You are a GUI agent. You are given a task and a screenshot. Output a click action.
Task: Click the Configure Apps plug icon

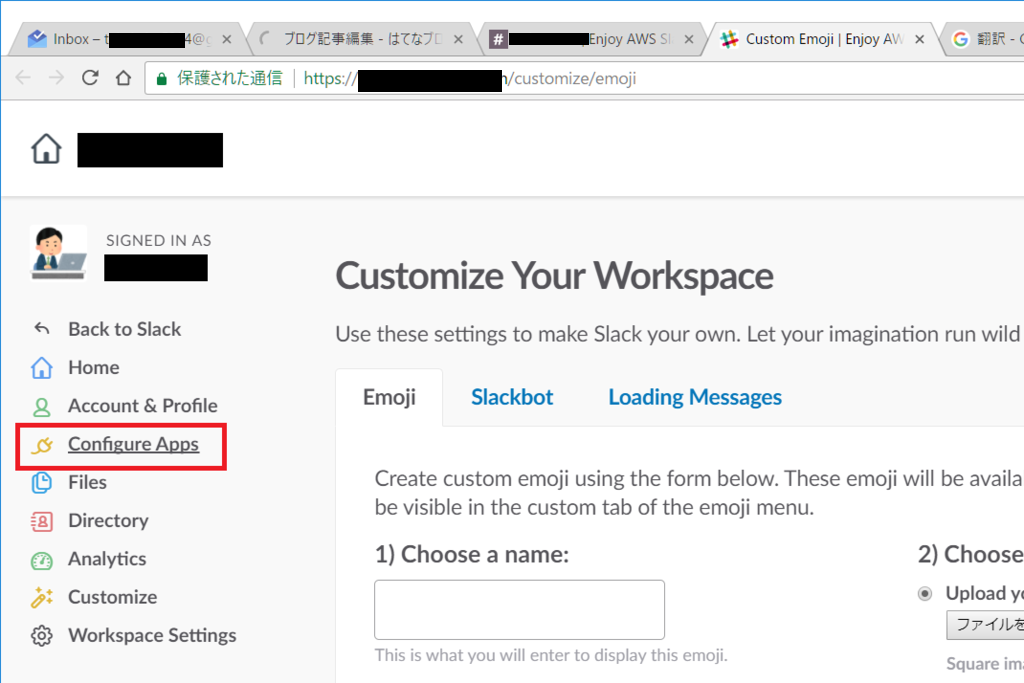[42, 445]
